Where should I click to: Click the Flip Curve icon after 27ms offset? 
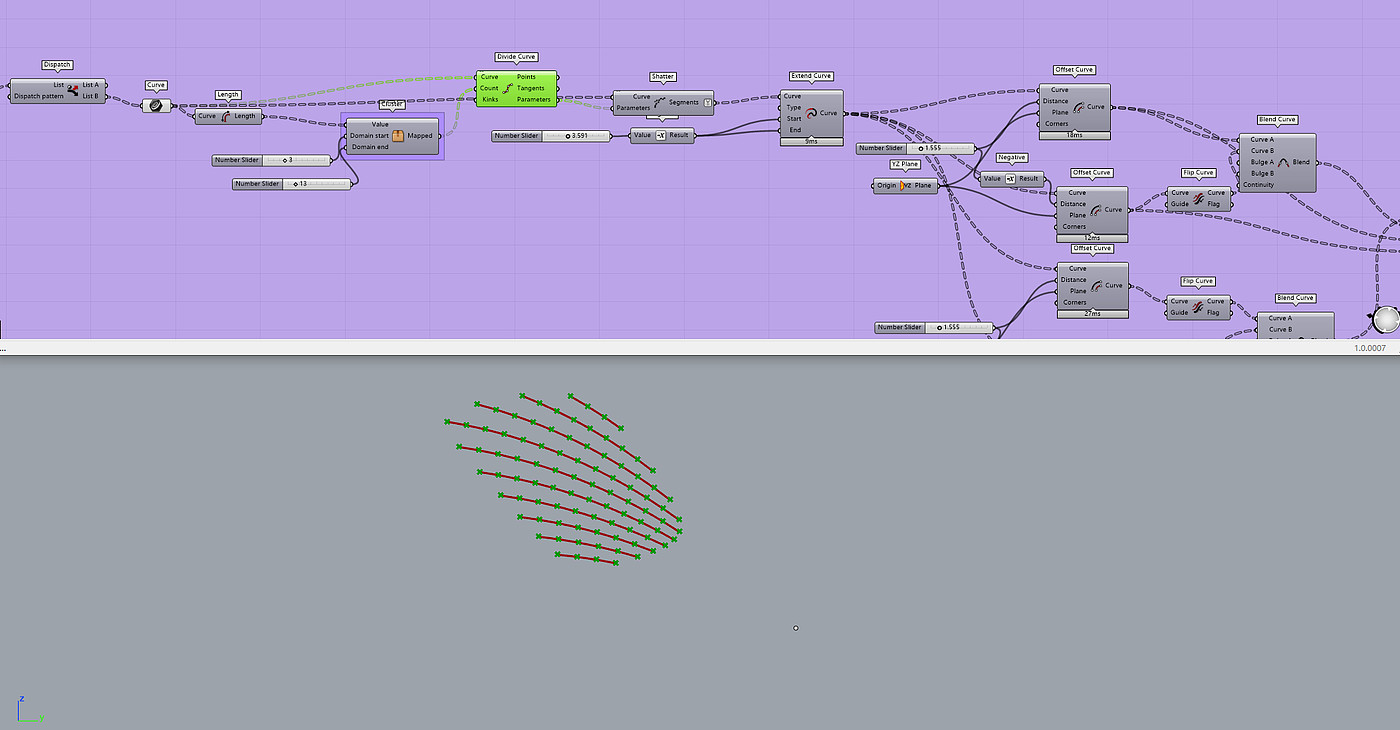pos(1198,307)
